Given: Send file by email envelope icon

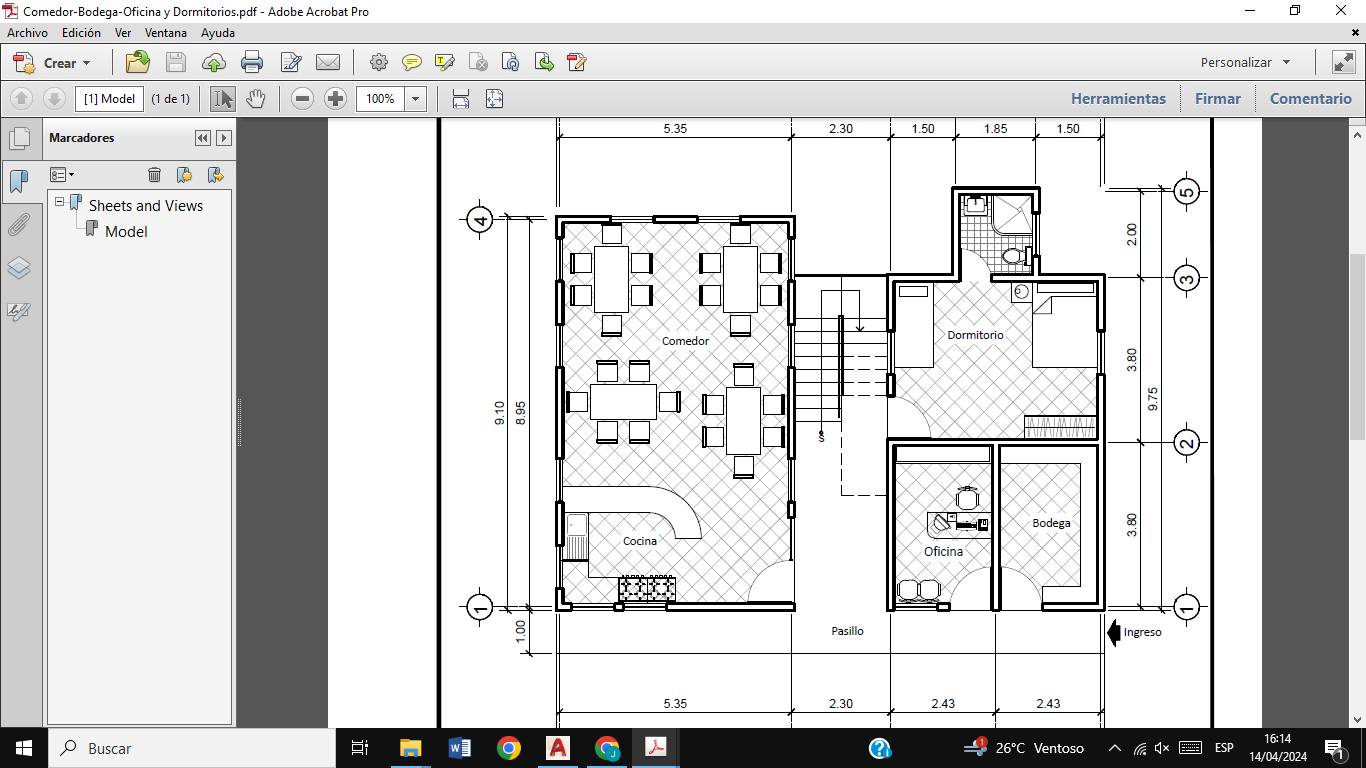Looking at the screenshot, I should click(x=328, y=63).
